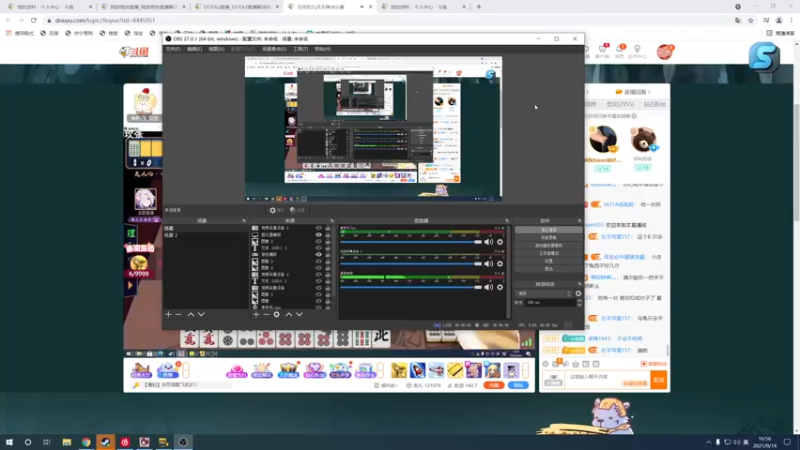Send the airplane gift in Douyu gift bar

pos(436,370)
